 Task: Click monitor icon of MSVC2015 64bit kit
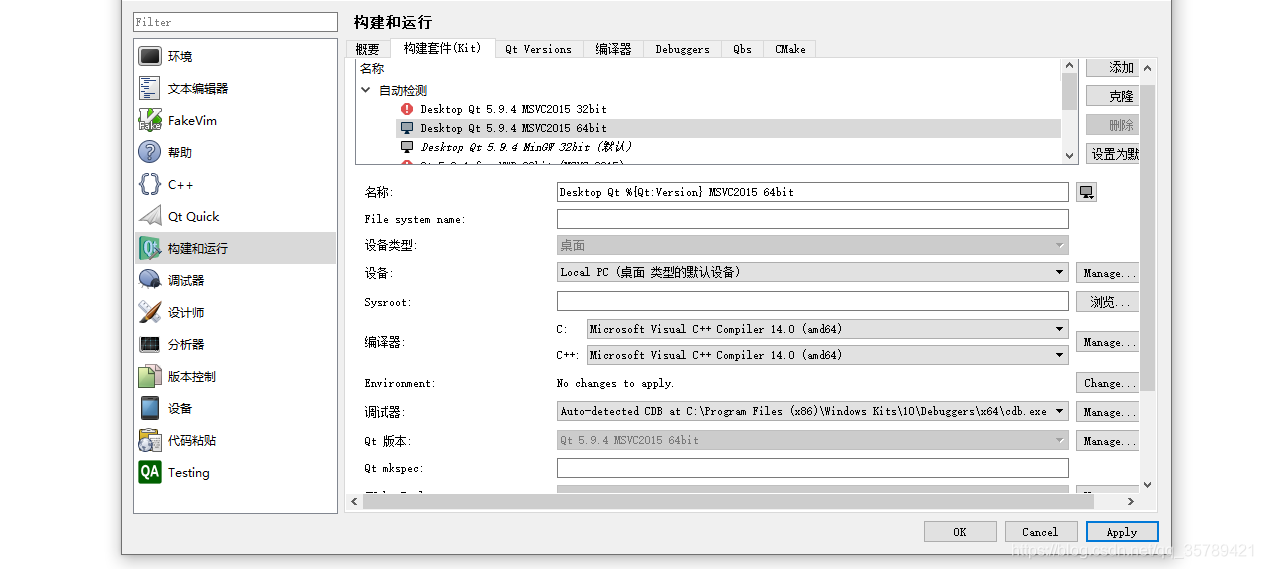[407, 128]
